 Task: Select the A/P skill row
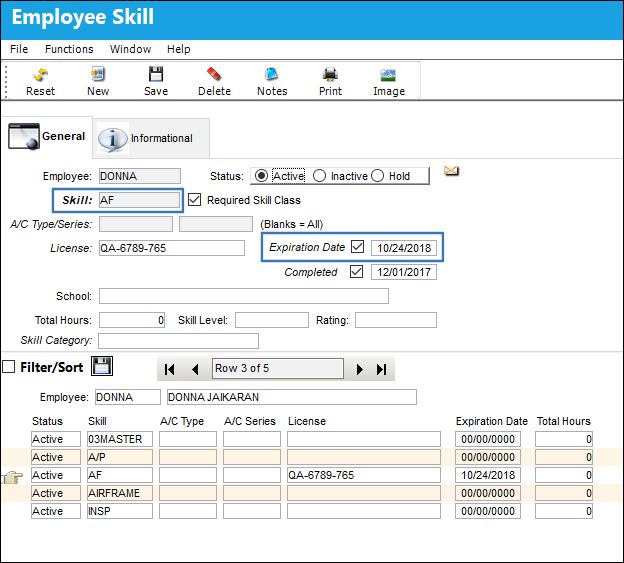[x=312, y=457]
